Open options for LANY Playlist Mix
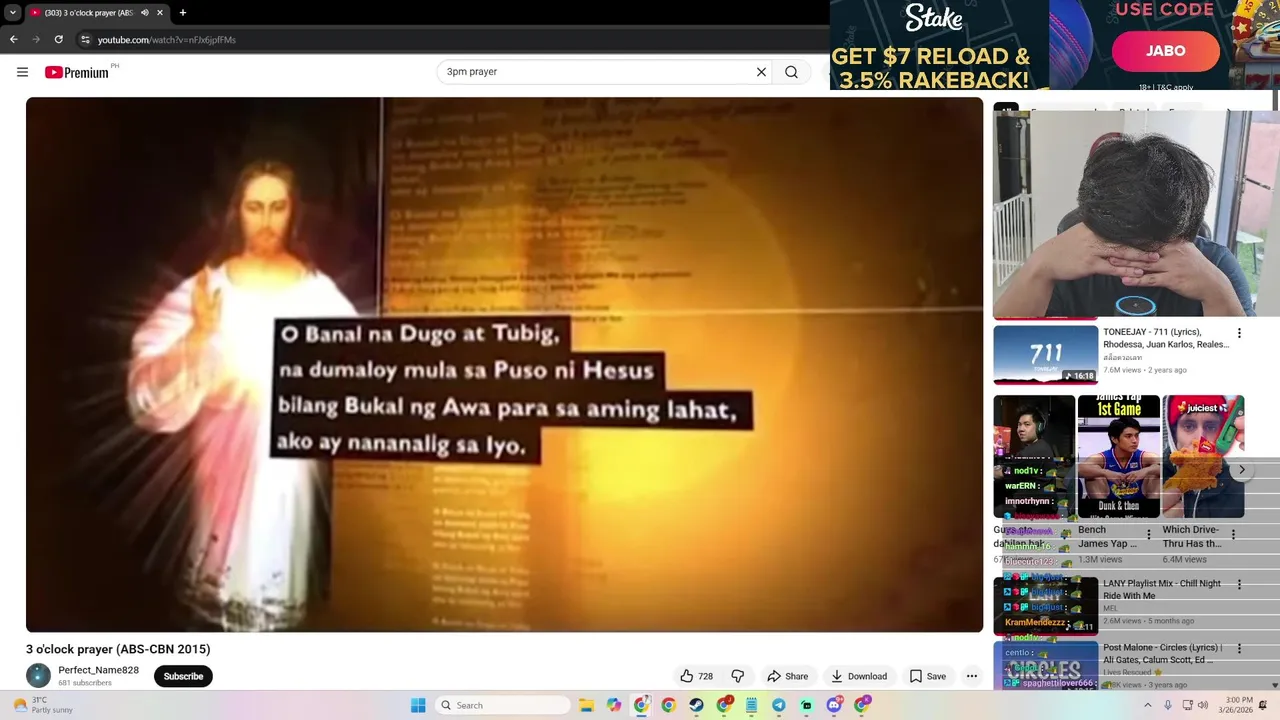Screen dimensions: 1280x720 tap(1239, 584)
